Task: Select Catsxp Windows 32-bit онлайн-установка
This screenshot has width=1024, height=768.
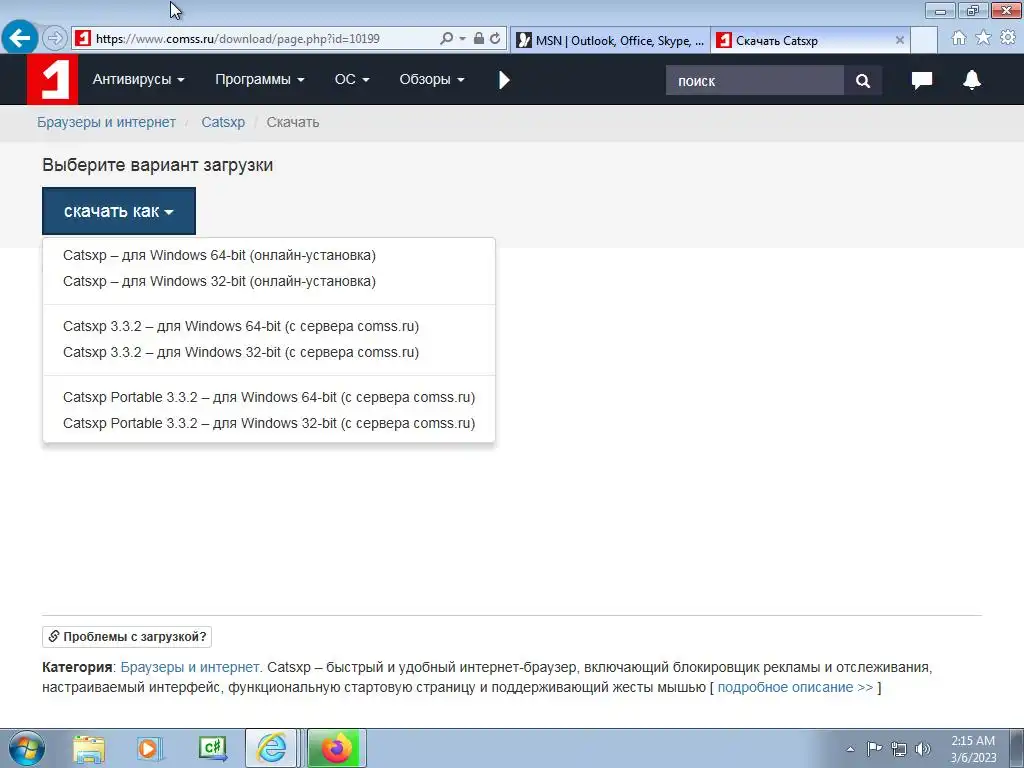Action: (x=219, y=281)
